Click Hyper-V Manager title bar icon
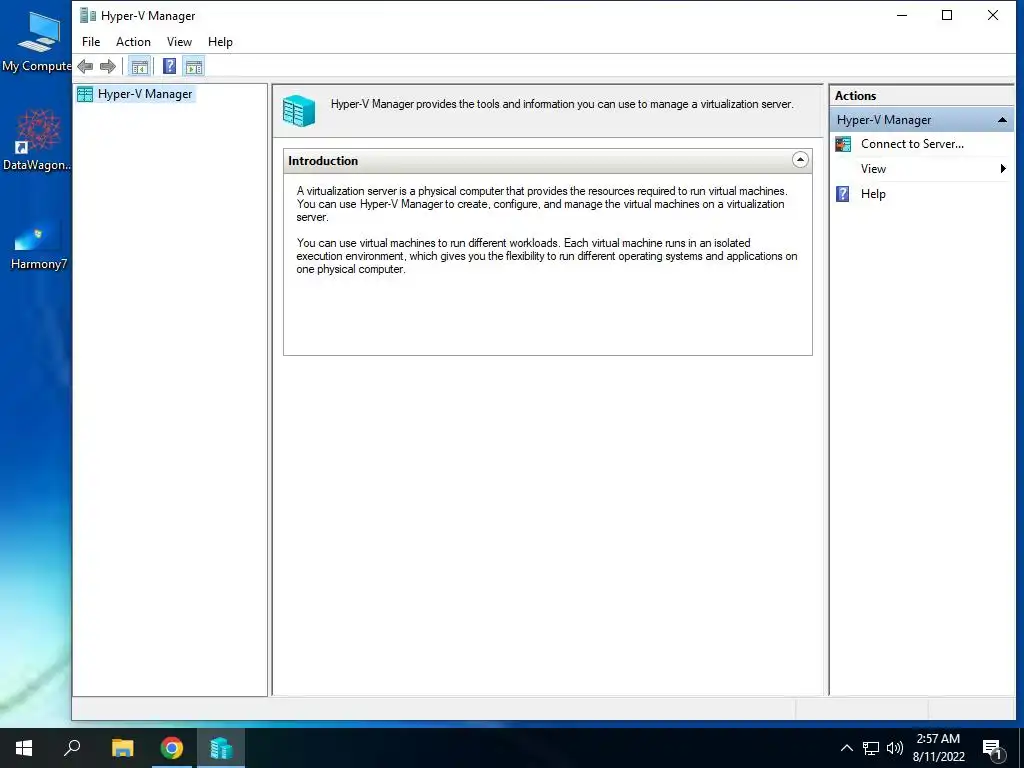 [x=88, y=15]
